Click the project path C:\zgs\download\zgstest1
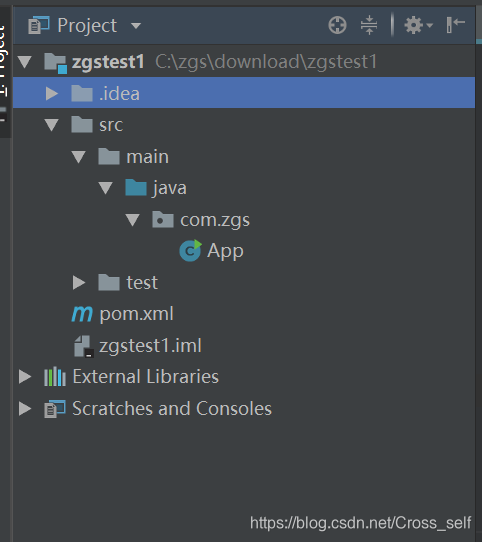 (x=266, y=62)
